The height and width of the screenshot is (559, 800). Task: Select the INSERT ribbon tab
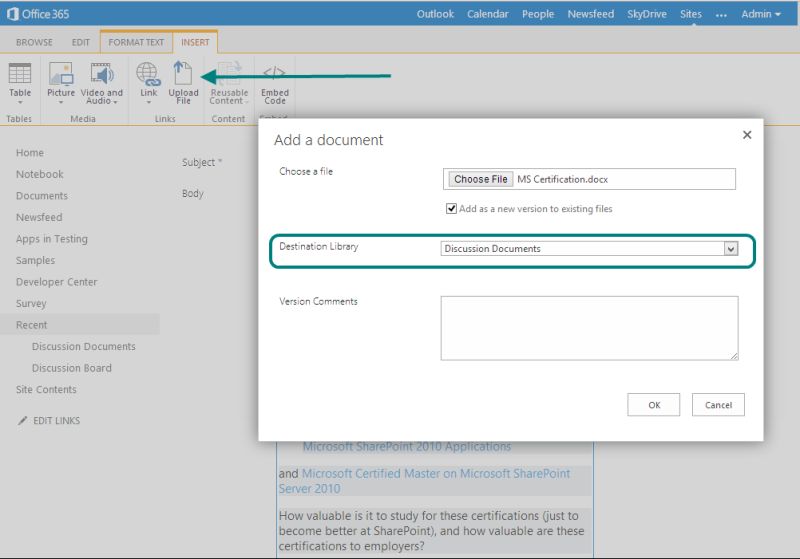[195, 42]
